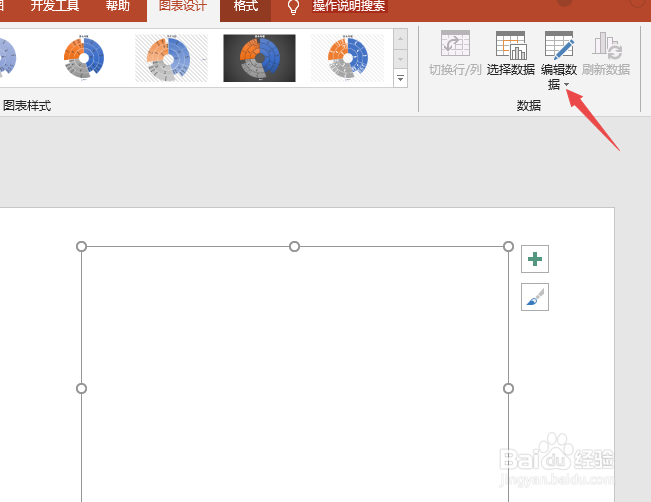Click the 数据 group label
The height and width of the screenshot is (502, 651).
(529, 105)
